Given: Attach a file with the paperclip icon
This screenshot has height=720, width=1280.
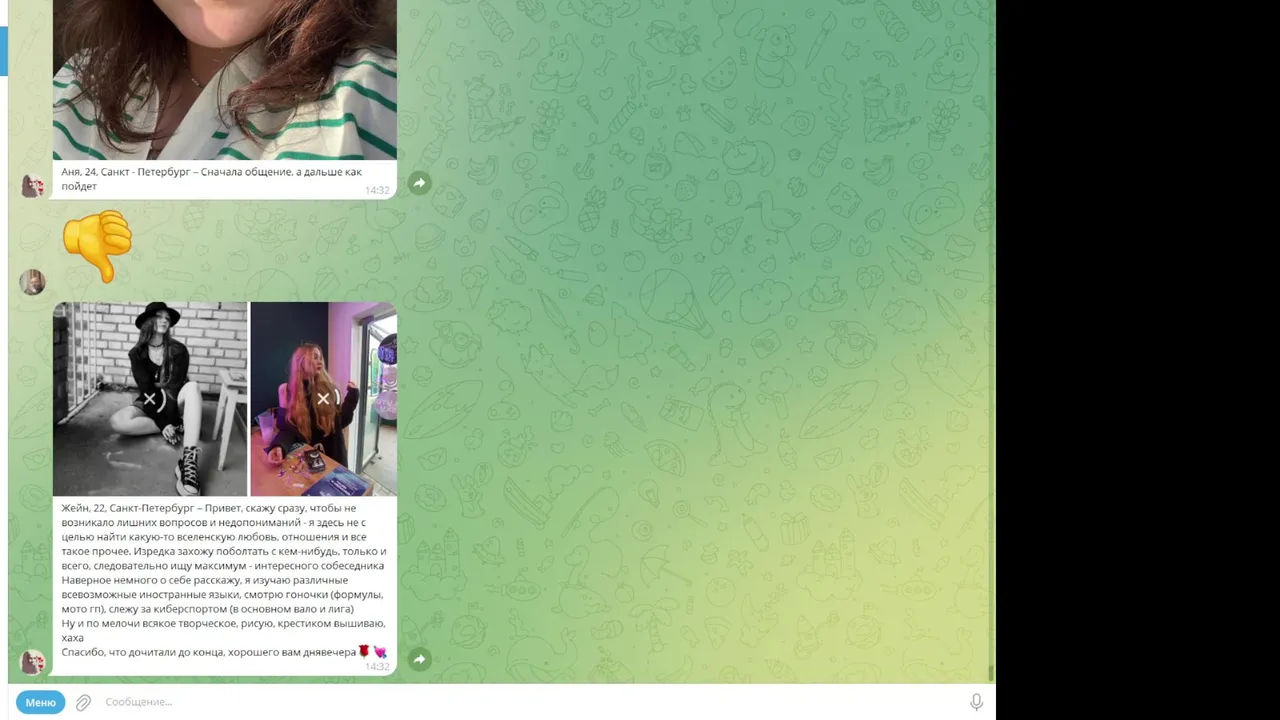Looking at the screenshot, I should (84, 702).
